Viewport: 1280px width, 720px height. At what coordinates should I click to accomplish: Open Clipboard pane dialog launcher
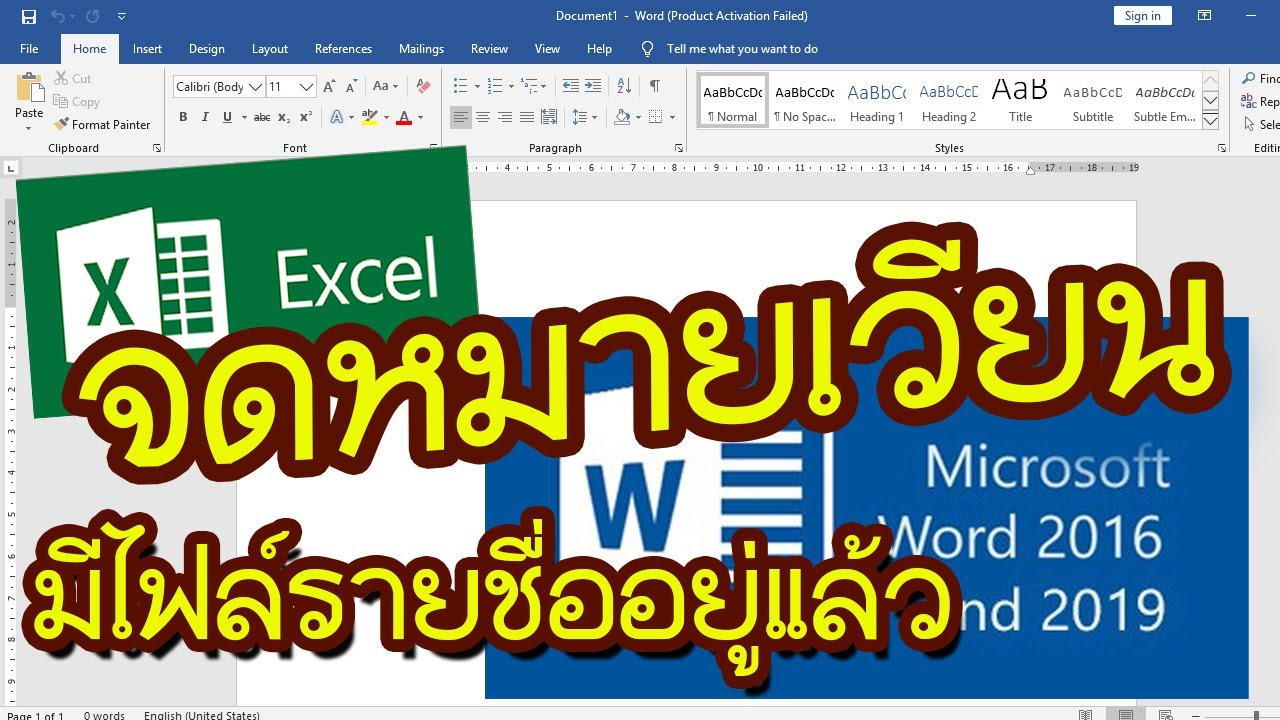coord(157,148)
